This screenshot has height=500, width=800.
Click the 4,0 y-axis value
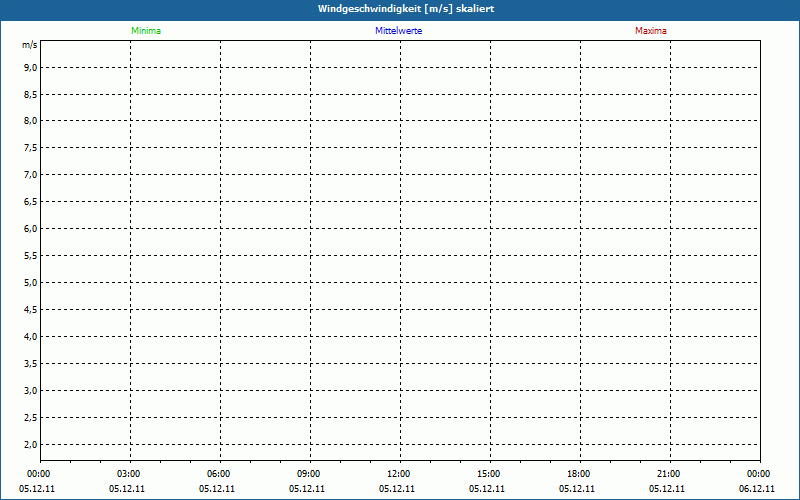[x=31, y=337]
